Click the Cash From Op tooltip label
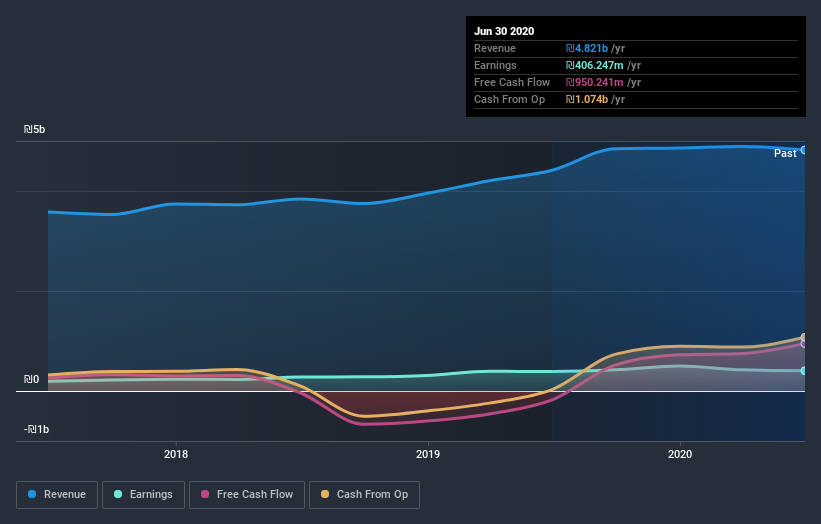 pyautogui.click(x=509, y=99)
